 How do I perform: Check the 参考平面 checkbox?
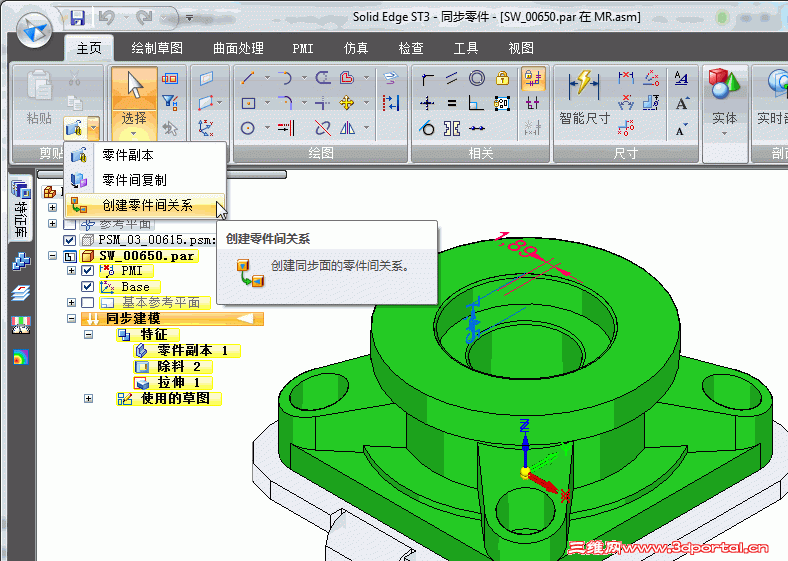click(70, 224)
